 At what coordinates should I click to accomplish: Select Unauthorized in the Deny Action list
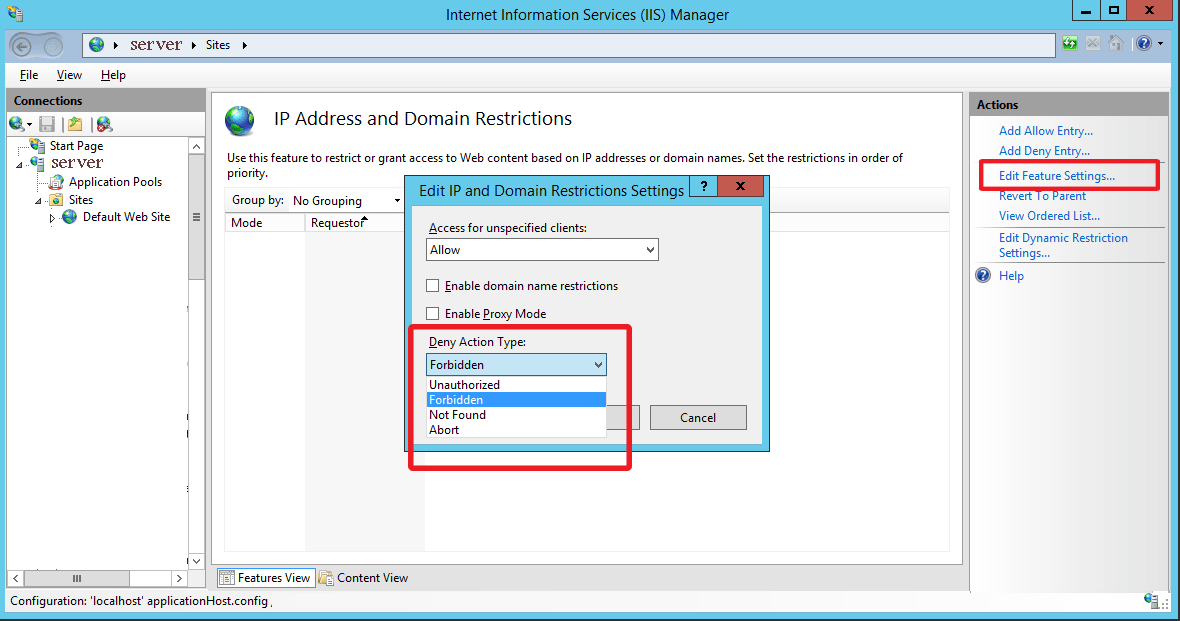click(516, 385)
